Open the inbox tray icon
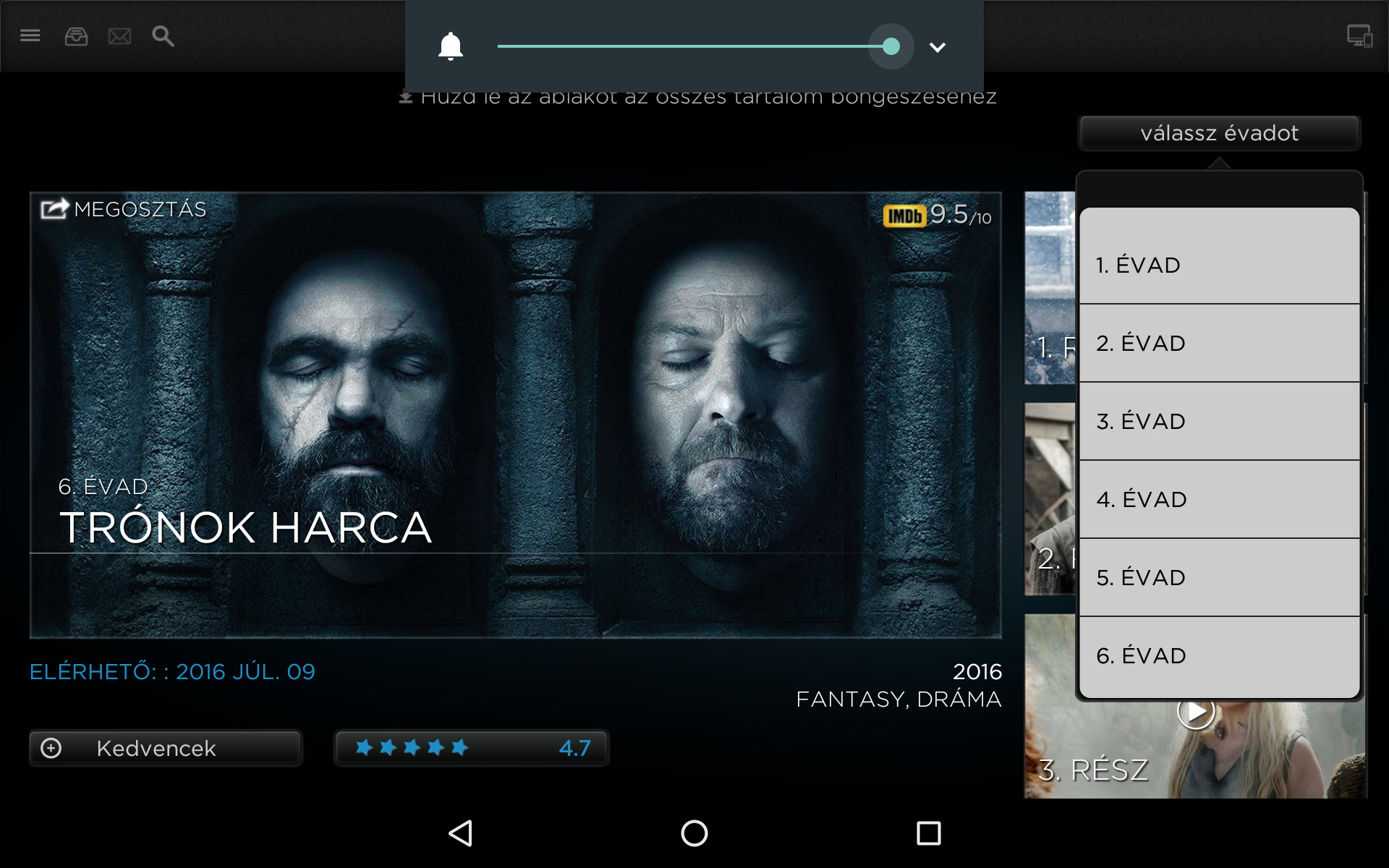The height and width of the screenshot is (868, 1389). pos(76,36)
